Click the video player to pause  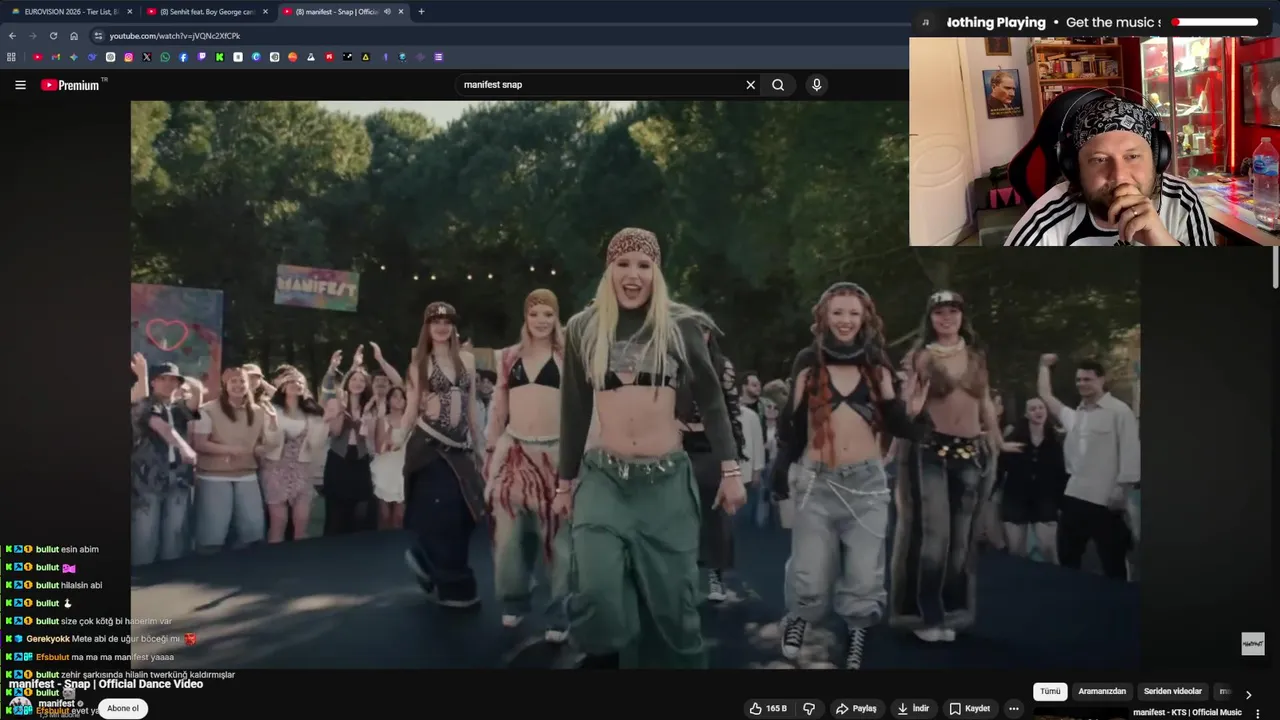(635, 385)
